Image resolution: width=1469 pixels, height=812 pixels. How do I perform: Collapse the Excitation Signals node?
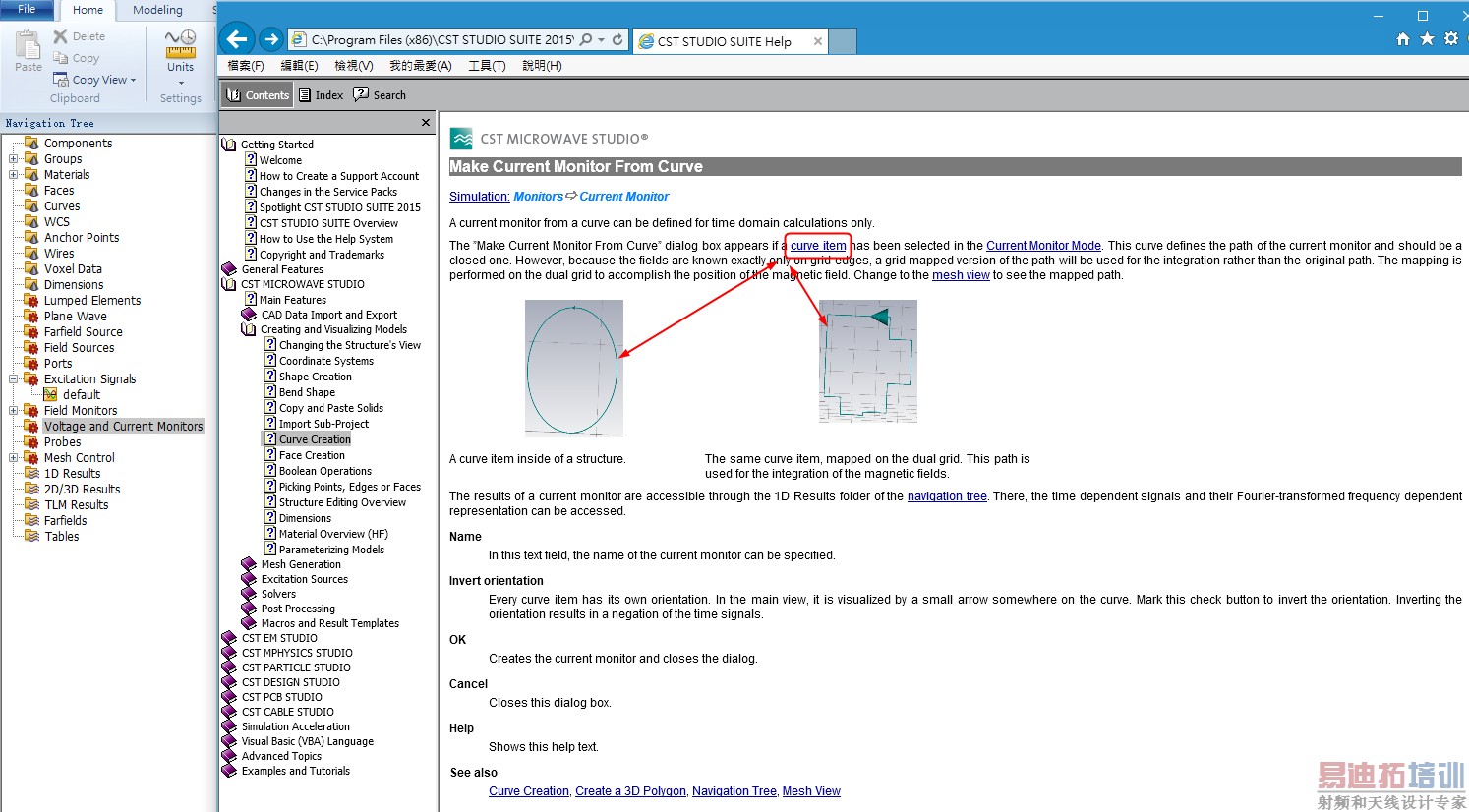click(x=13, y=379)
